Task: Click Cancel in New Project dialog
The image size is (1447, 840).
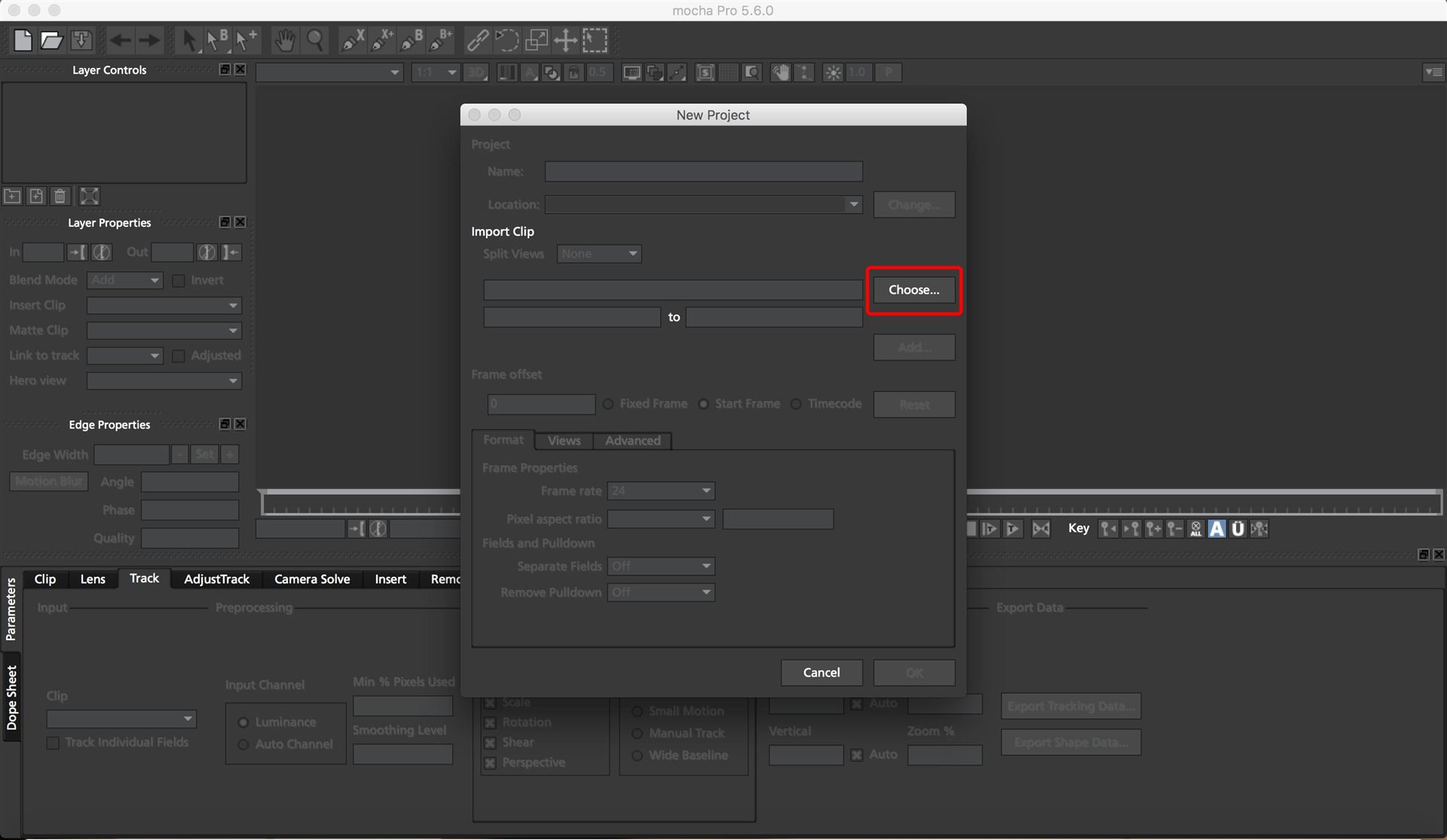Action: click(x=821, y=673)
